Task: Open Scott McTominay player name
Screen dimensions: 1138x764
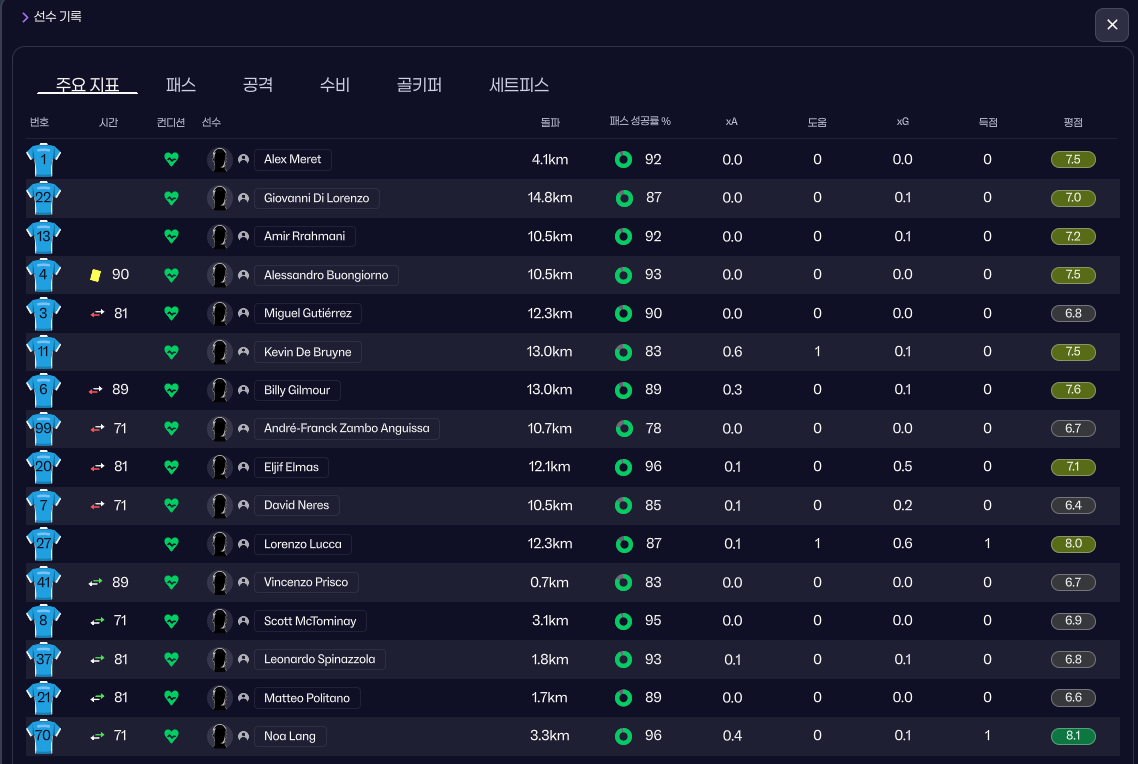Action: [310, 621]
